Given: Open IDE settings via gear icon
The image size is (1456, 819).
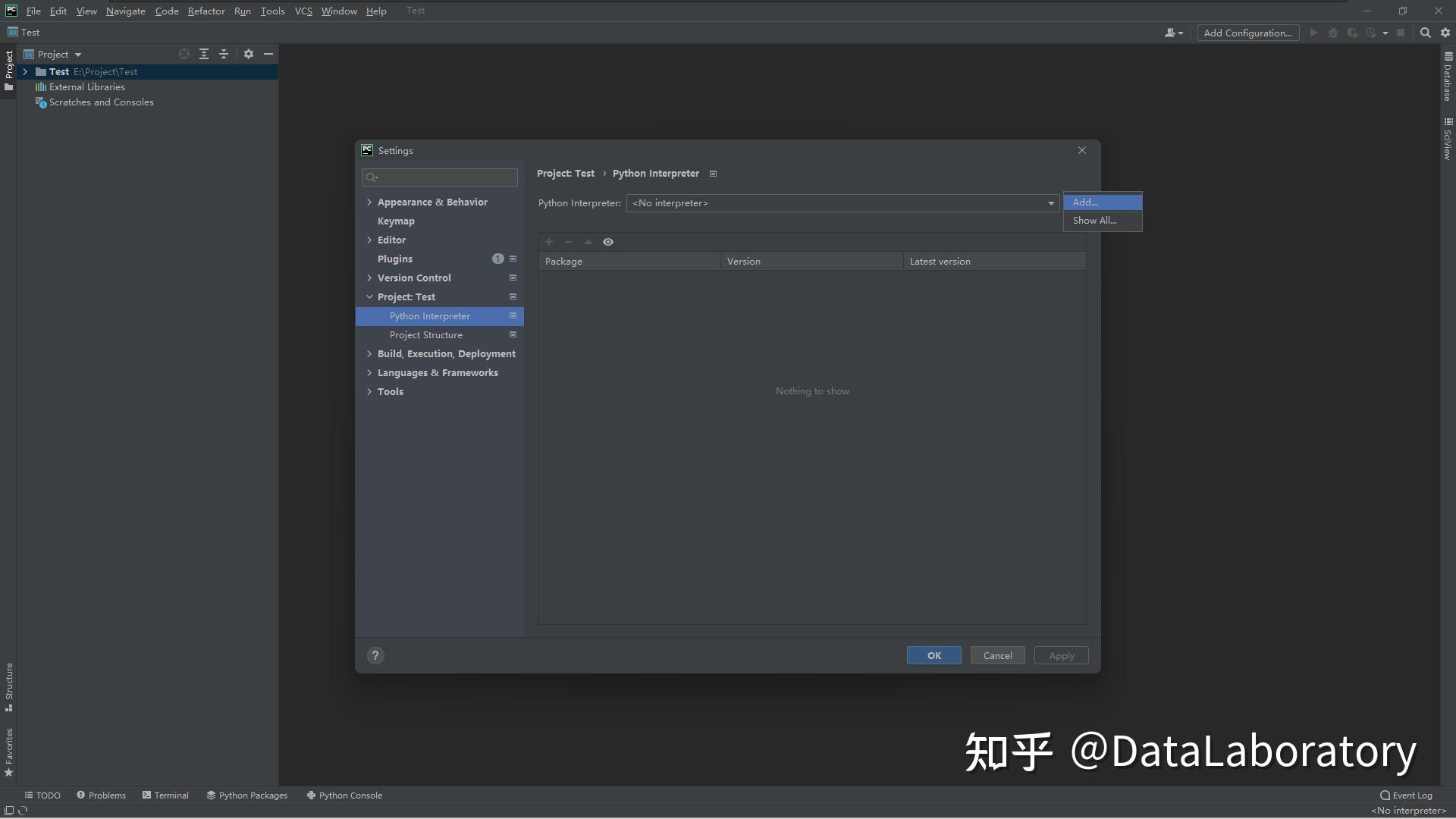Looking at the screenshot, I should pos(1445,33).
